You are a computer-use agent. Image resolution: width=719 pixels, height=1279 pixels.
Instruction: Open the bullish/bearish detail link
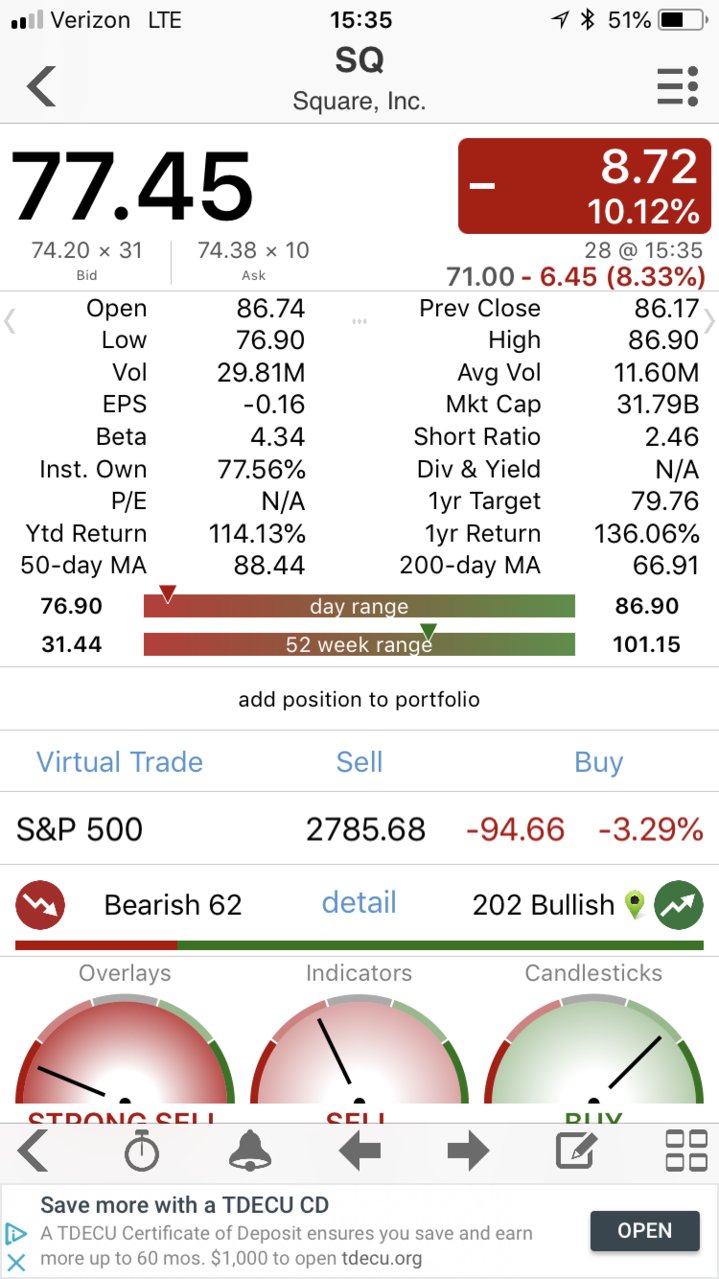click(359, 903)
